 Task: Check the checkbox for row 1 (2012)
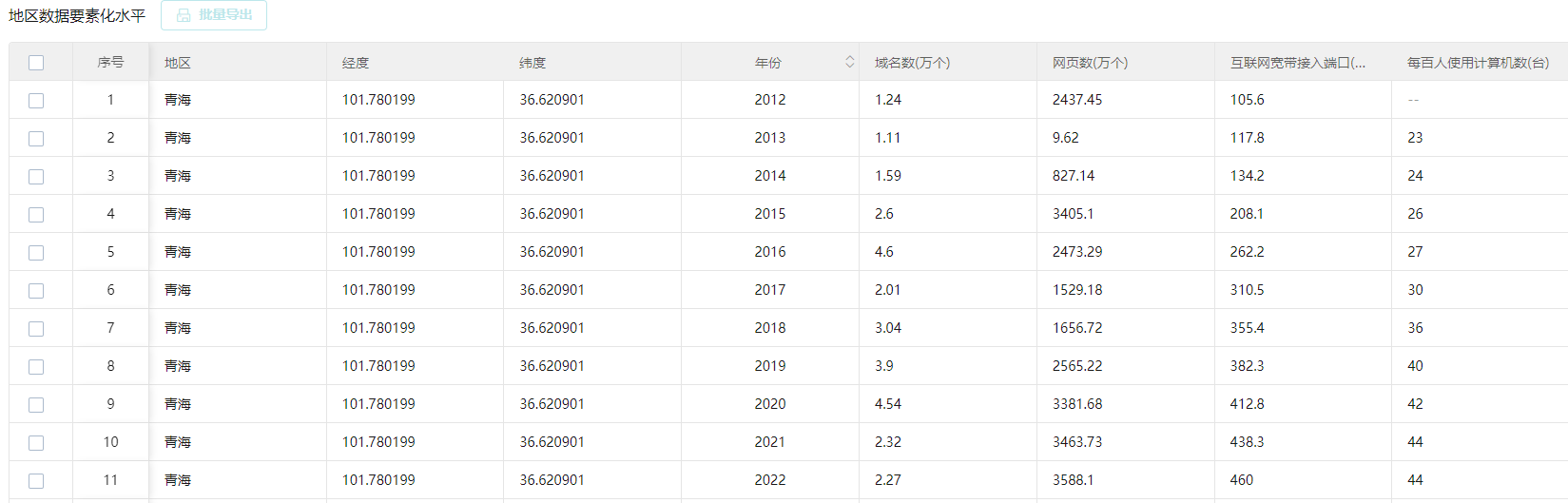(36, 101)
